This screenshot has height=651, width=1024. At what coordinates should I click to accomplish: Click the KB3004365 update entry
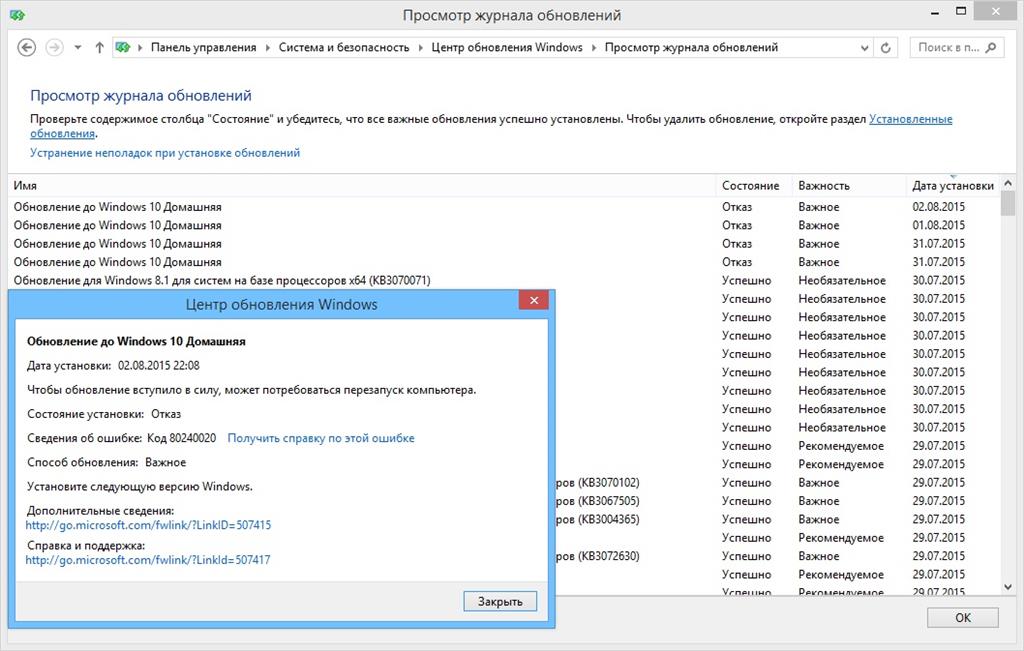click(x=598, y=519)
